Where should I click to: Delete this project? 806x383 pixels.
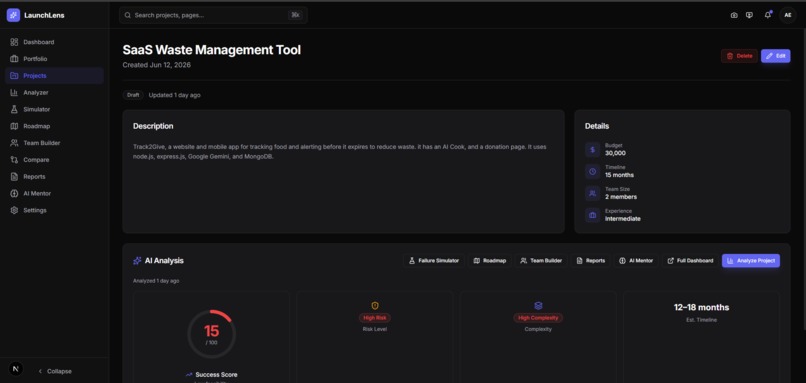(739, 56)
